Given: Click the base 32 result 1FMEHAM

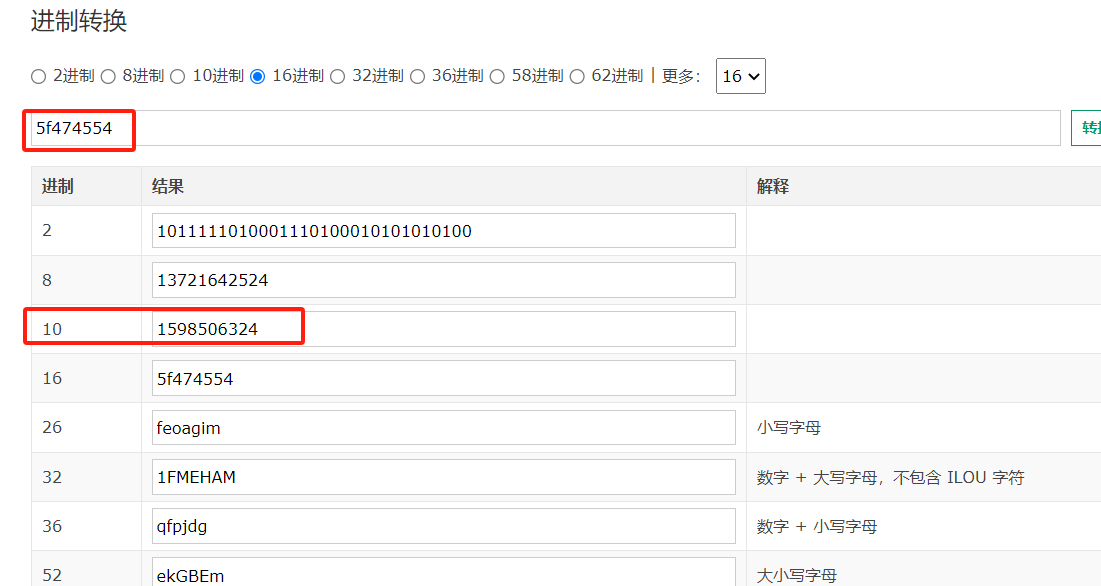Looking at the screenshot, I should tap(443, 477).
